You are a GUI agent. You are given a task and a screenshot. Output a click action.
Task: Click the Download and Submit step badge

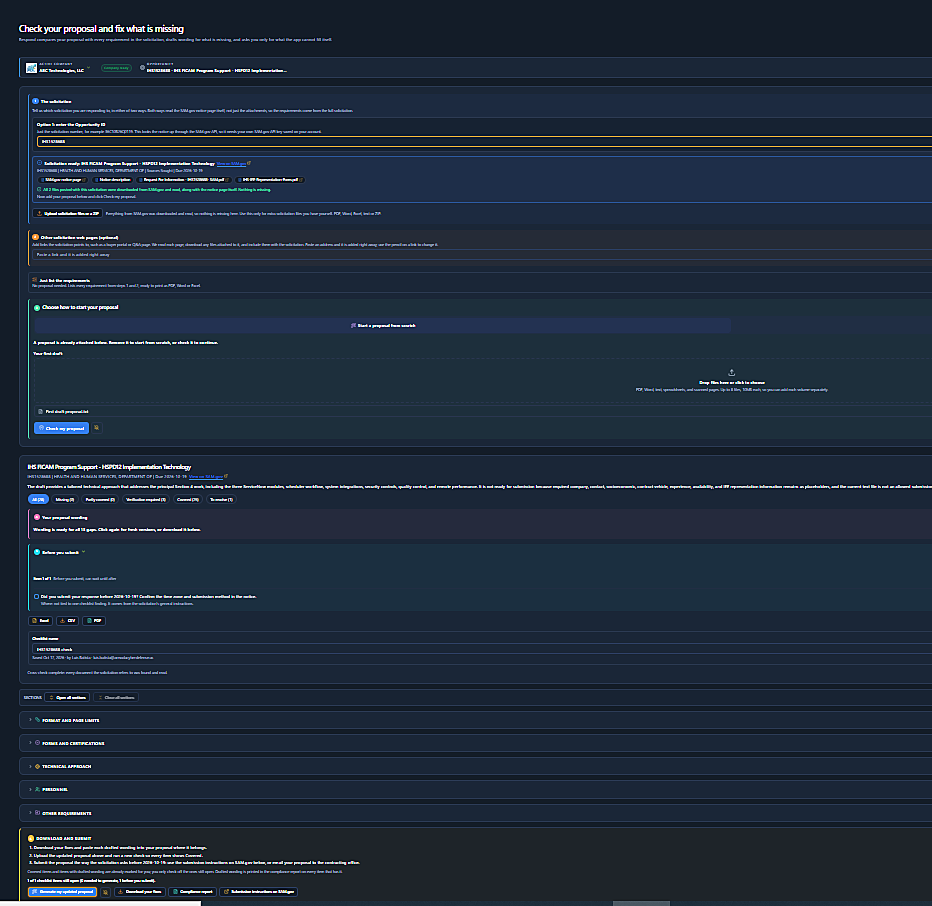[31, 838]
